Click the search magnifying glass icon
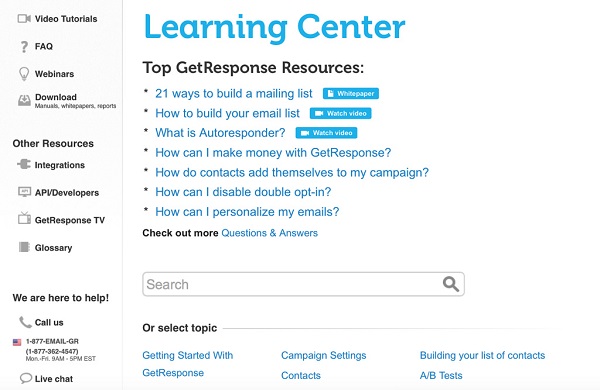Image resolution: width=600 pixels, height=390 pixels. click(450, 284)
